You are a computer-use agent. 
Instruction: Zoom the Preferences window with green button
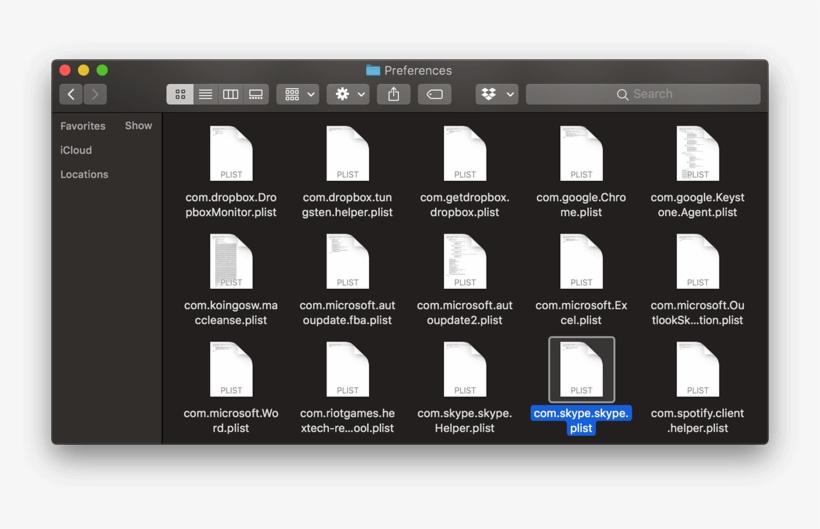coord(102,70)
